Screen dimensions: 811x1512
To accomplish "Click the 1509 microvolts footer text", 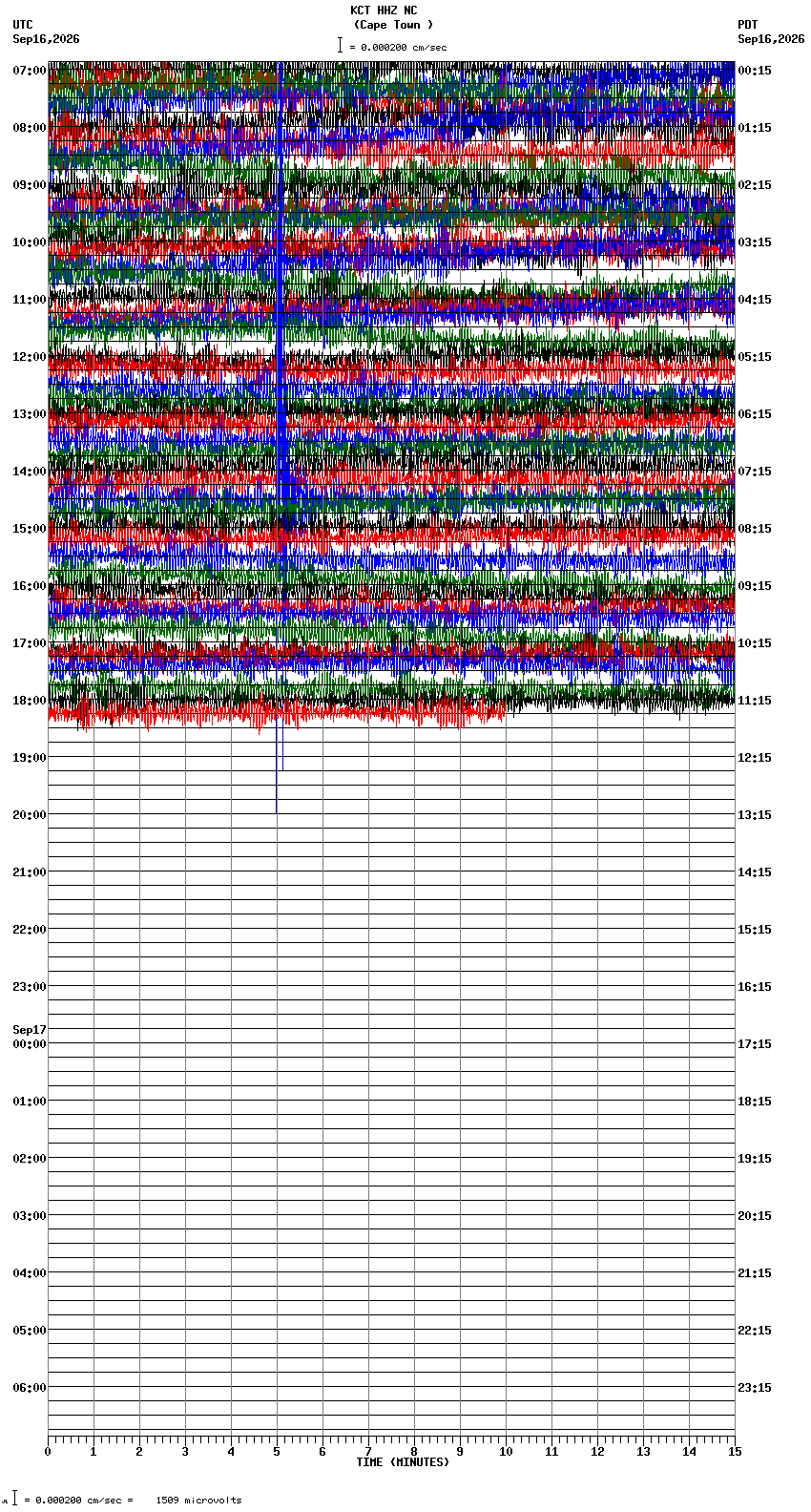I will click(x=198, y=1500).
